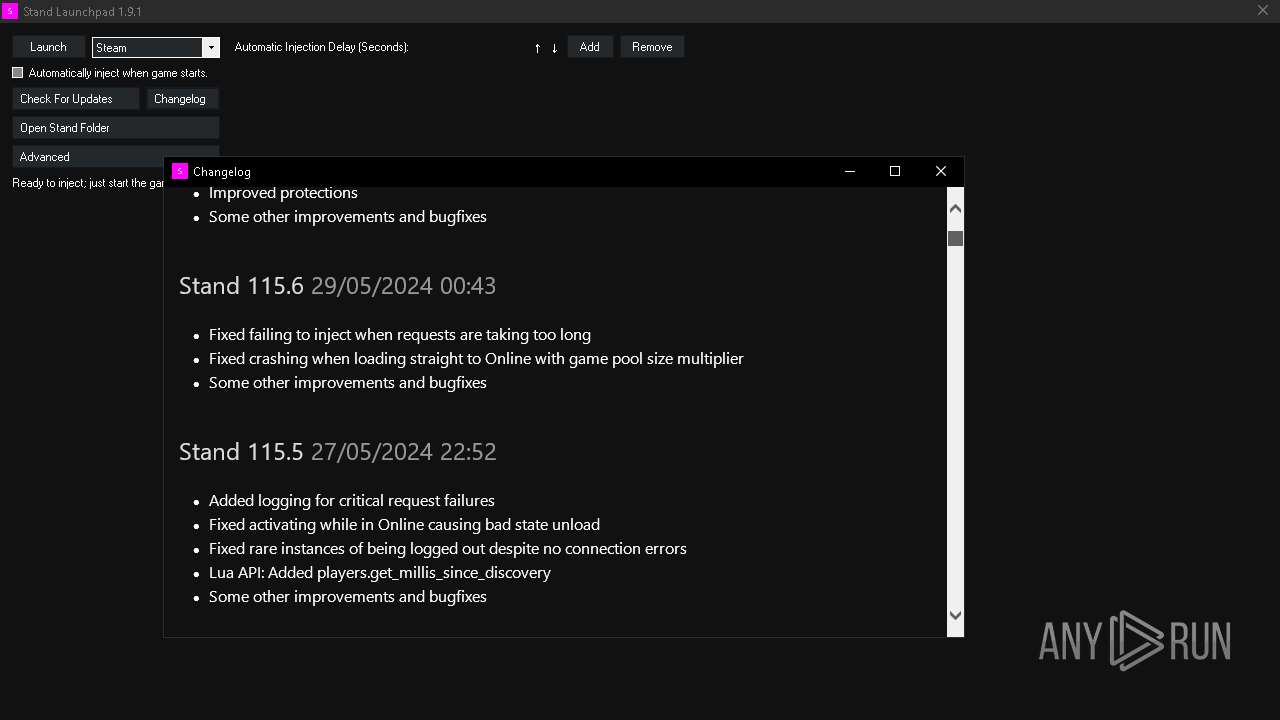Click the changelog scrollbar down arrow

click(x=955, y=616)
